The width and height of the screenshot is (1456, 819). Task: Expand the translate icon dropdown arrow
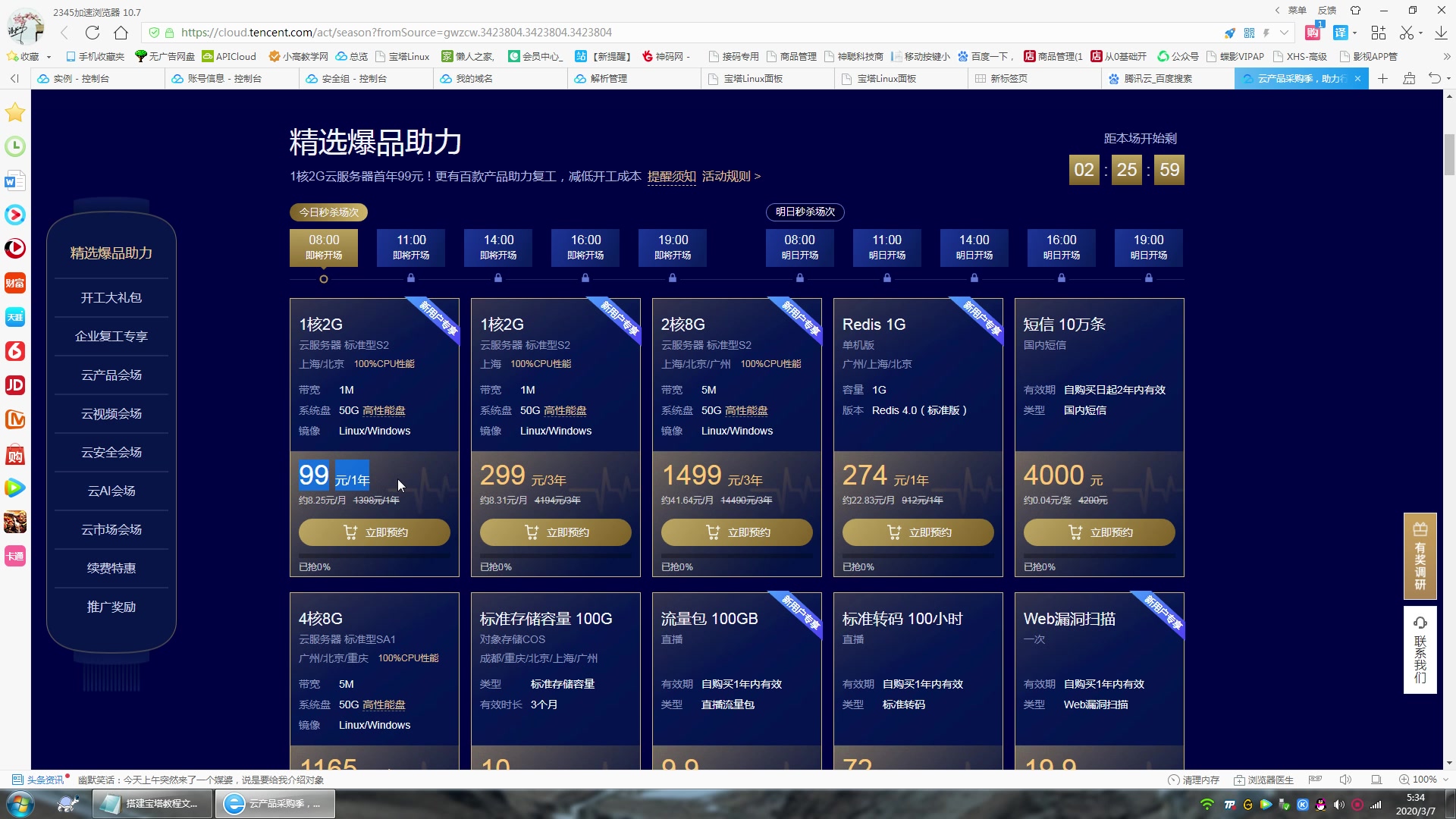point(1354,33)
